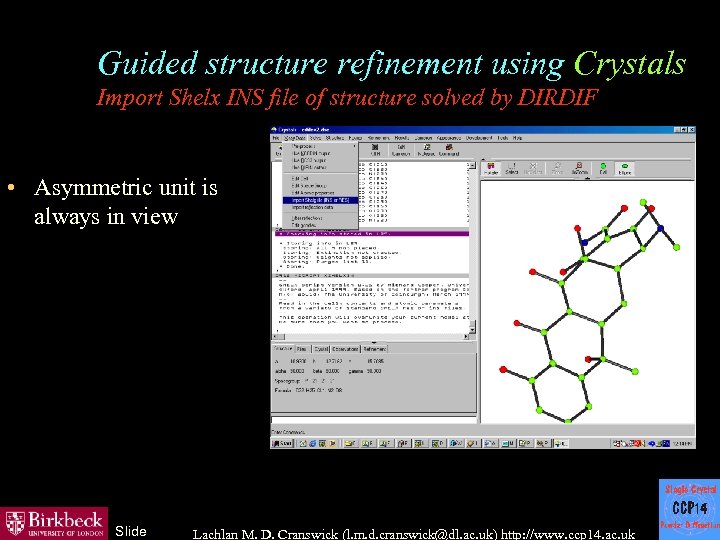
Task: Click the CCP14 logo on the slide
Action: [x=689, y=509]
